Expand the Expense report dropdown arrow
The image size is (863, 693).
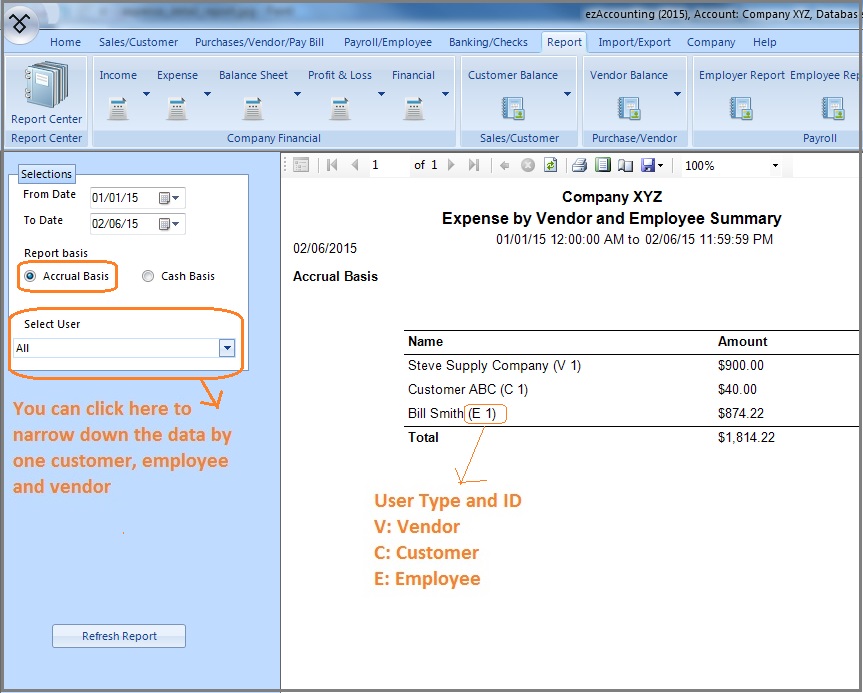207,95
